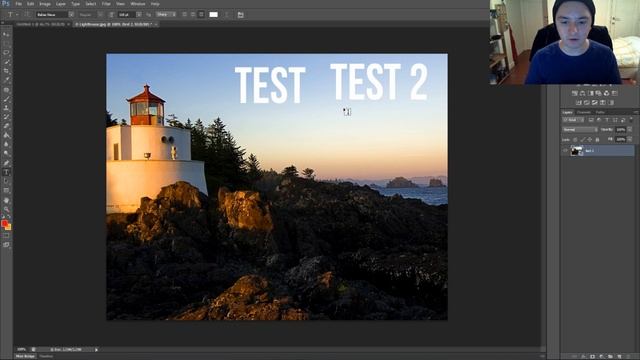Add a Color Balance adjustment
This screenshot has width=640, height=360.
582,93
